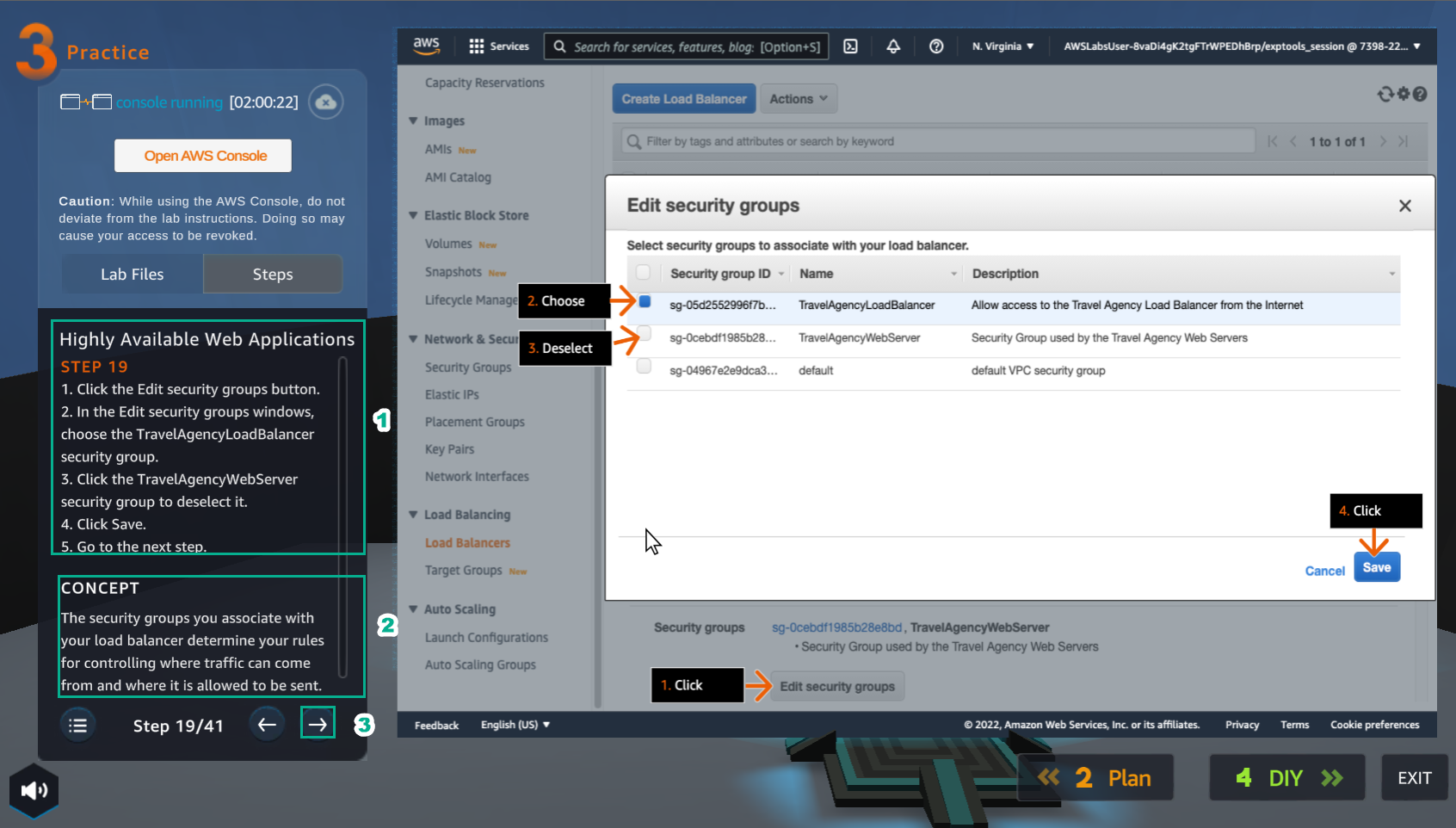Click the cloud console status icon

[x=326, y=102]
